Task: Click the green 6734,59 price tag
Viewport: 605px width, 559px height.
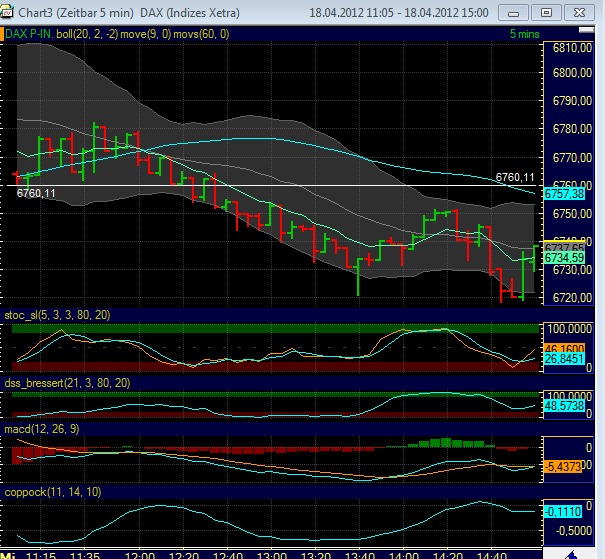Action: tap(564, 257)
